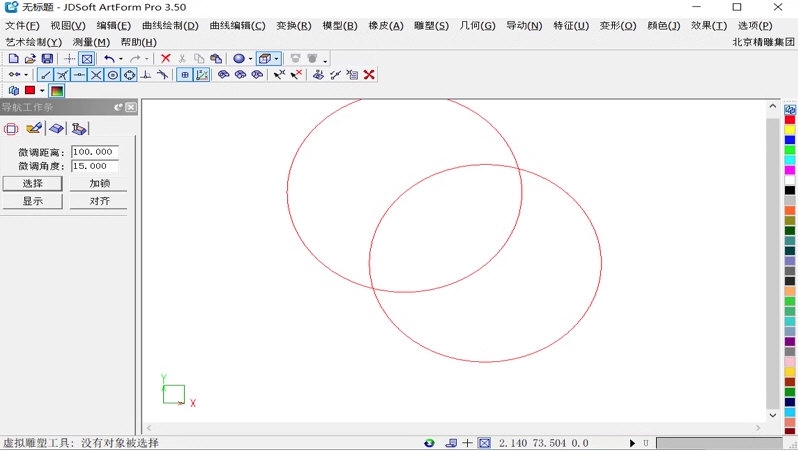Image resolution: width=798 pixels, height=451 pixels.
Task: Create a new file with the blank page icon
Action: pos(14,59)
